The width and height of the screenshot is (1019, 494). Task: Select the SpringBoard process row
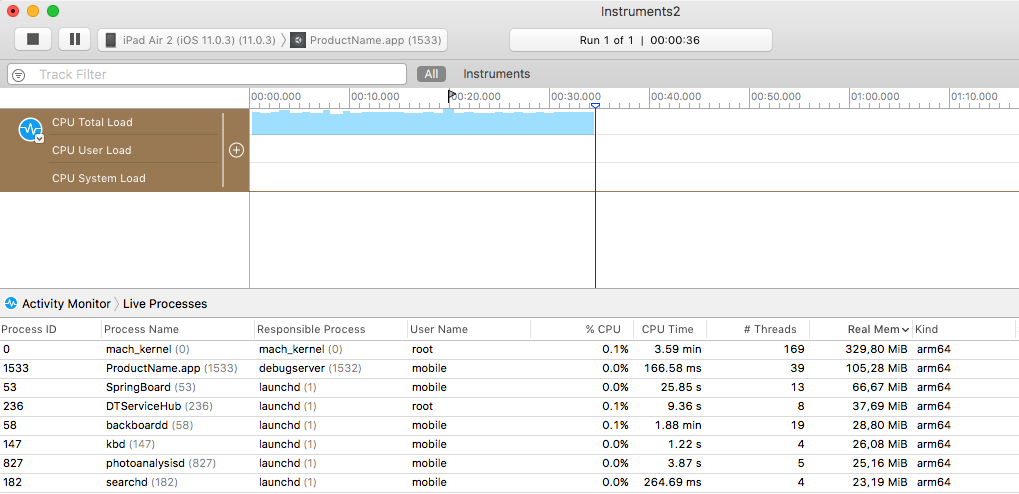(140, 387)
